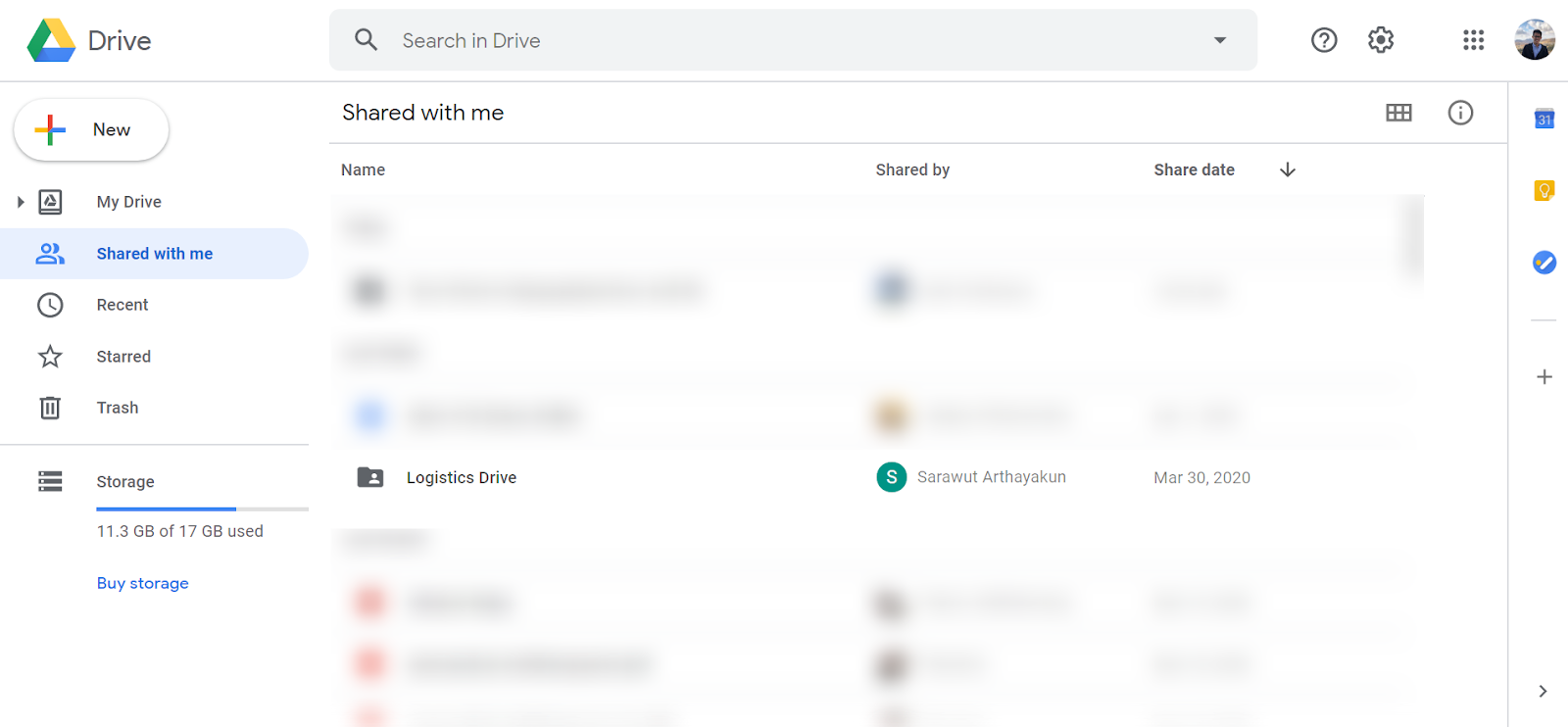Collapse the side panel with the chevron
The height and width of the screenshot is (727, 1568).
(1542, 691)
